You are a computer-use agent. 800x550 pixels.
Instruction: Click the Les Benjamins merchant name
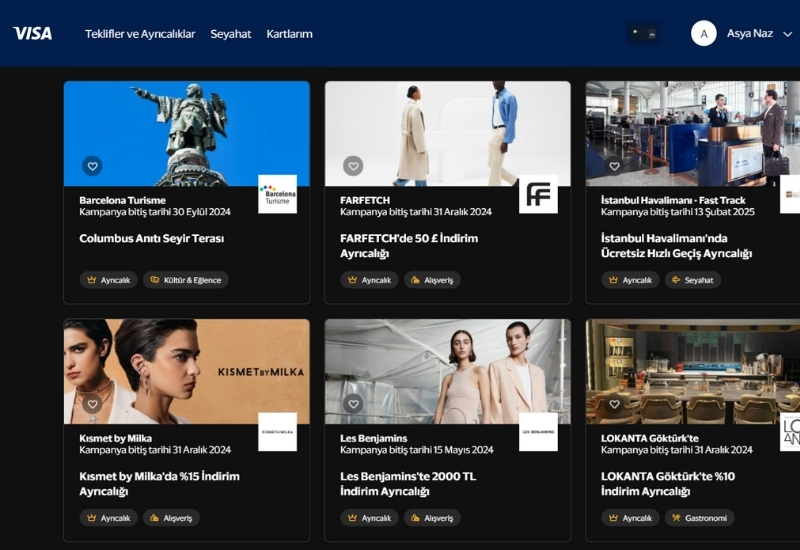click(x=373, y=438)
